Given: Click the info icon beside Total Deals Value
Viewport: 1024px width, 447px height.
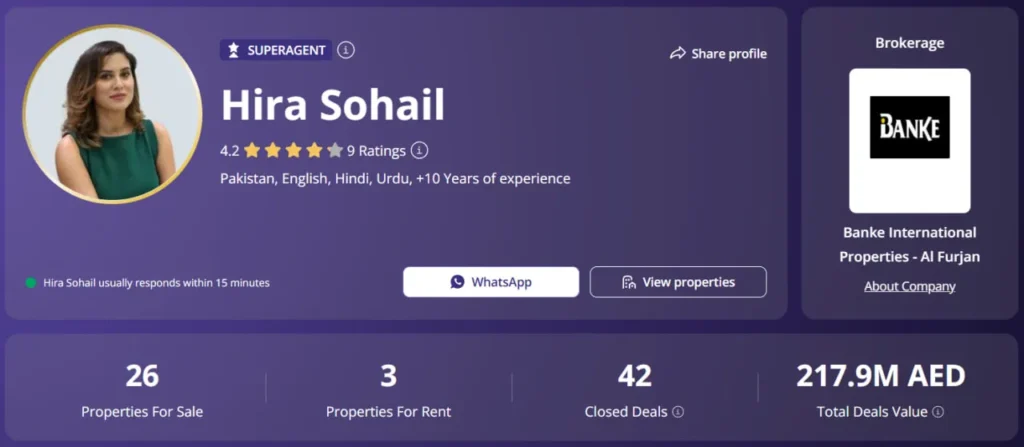Looking at the screenshot, I should tap(938, 412).
